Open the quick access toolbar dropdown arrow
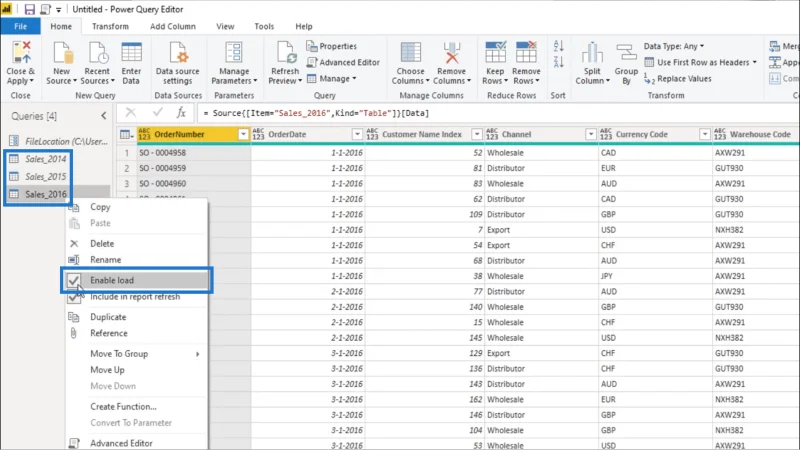 pyautogui.click(x=59, y=10)
